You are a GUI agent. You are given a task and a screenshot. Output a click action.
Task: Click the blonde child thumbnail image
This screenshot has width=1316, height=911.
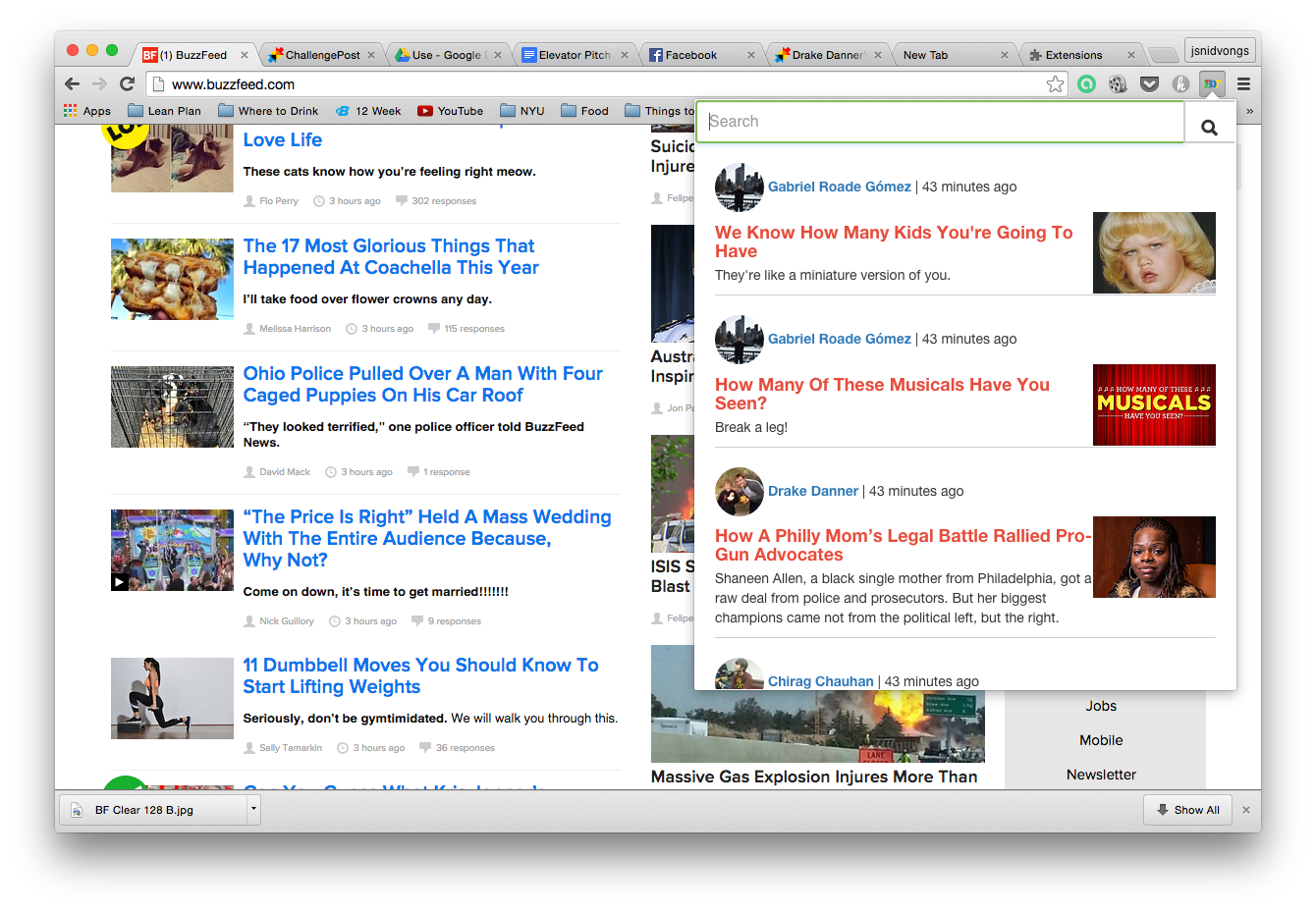click(1154, 252)
